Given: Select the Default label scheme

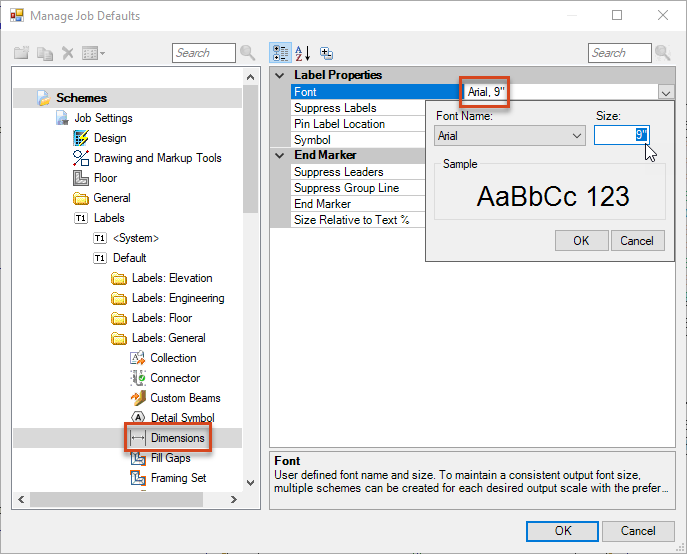Looking at the screenshot, I should pos(130,258).
